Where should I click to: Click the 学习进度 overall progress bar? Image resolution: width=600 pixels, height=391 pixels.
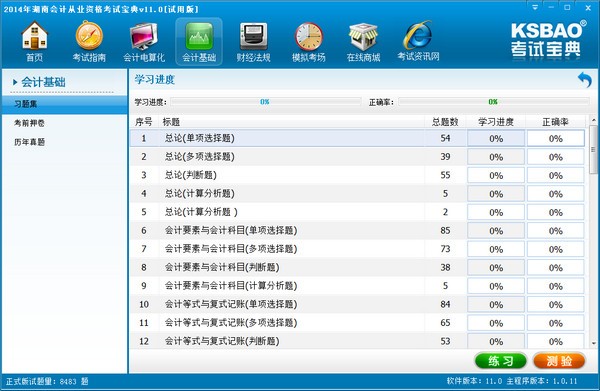pyautogui.click(x=266, y=102)
